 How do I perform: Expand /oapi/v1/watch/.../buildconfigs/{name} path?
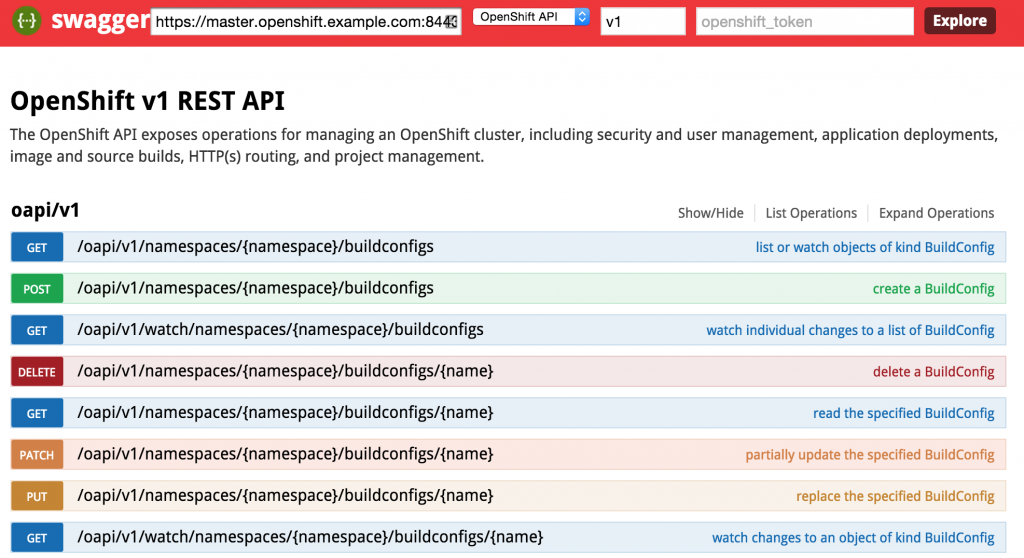click(x=310, y=537)
